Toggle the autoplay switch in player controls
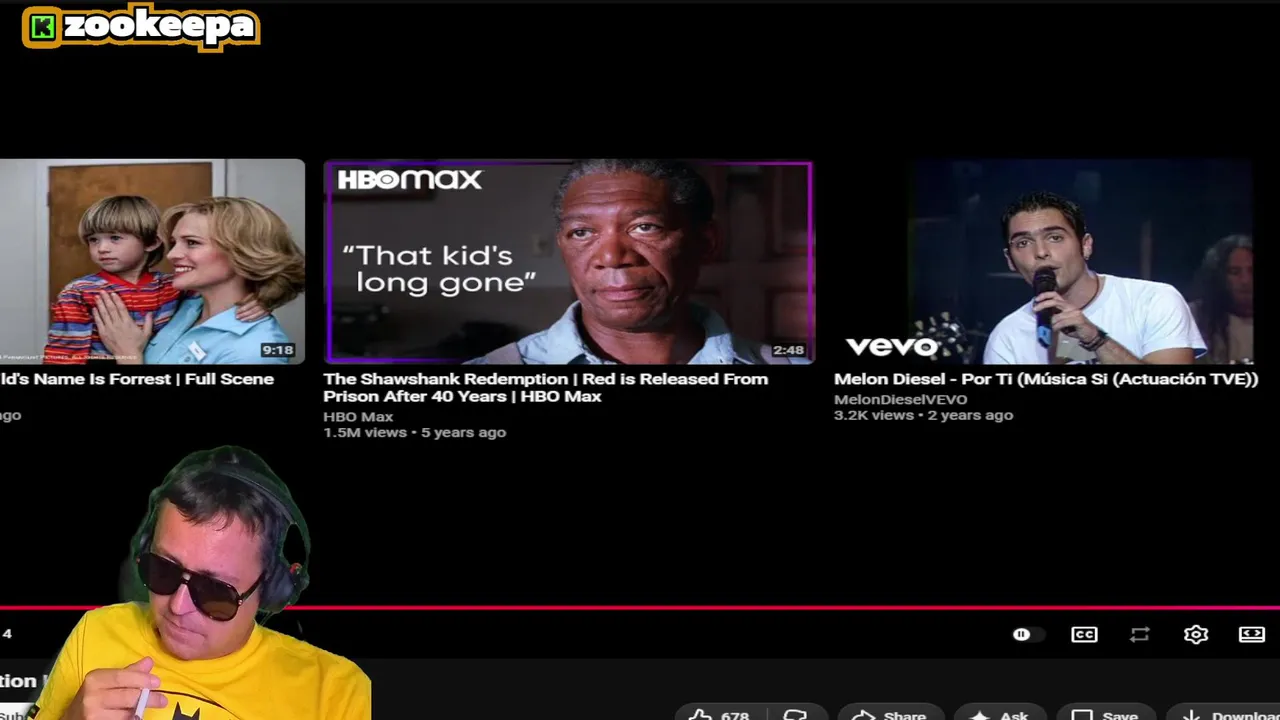The height and width of the screenshot is (720, 1280). click(x=1028, y=634)
